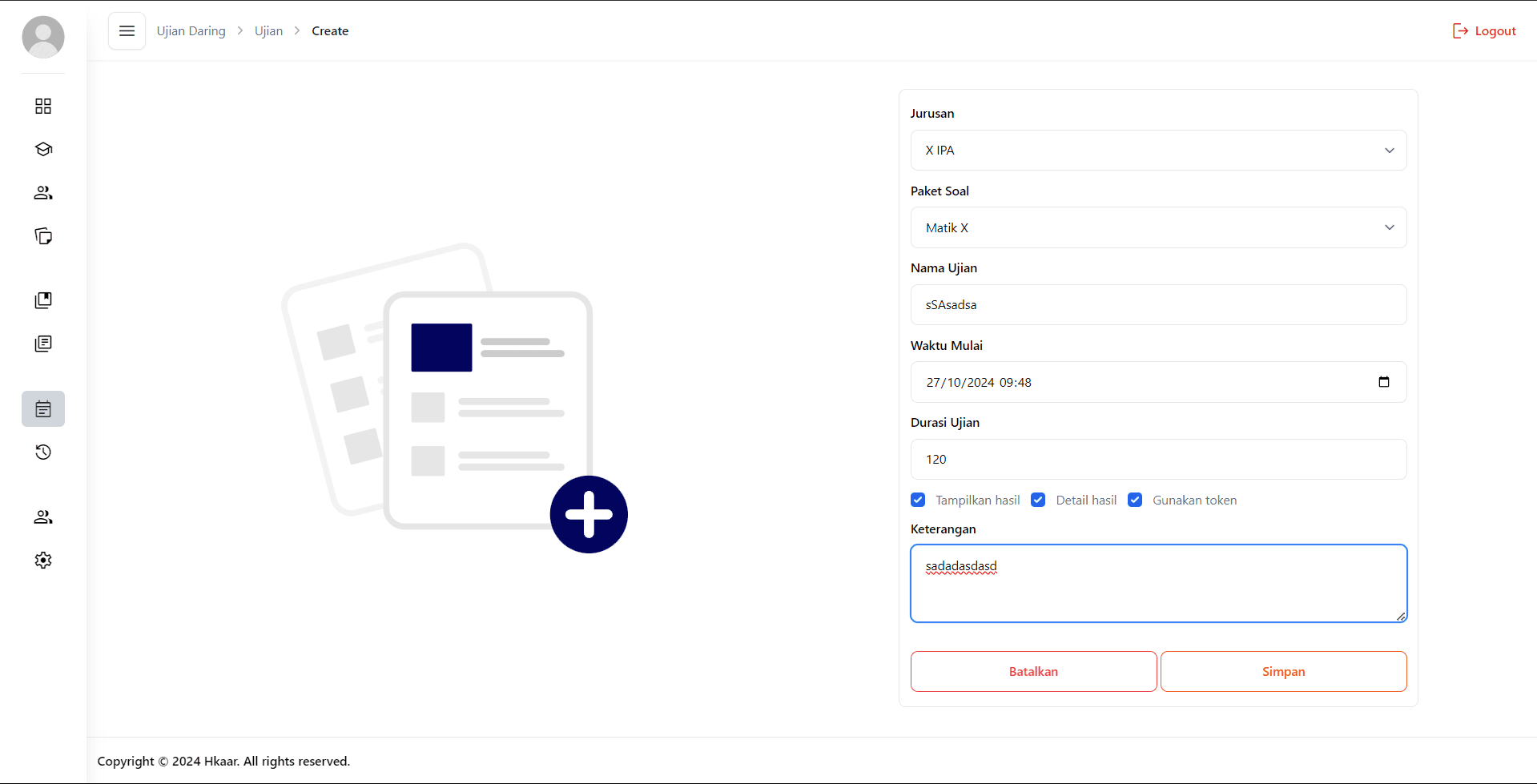Uncheck the Detail hasil checkbox
Screen dimensions: 1537x784
[1038, 500]
